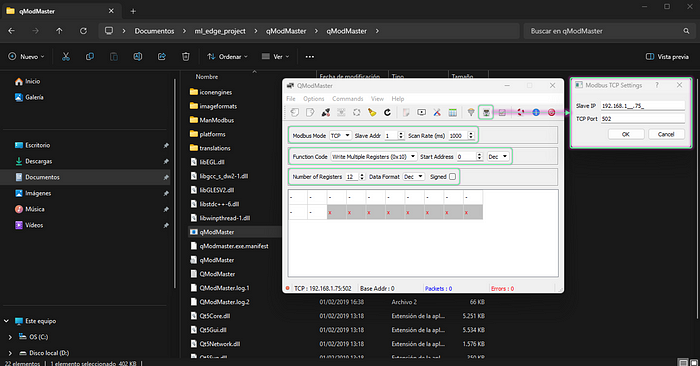Click the Save Session icon in QModMaster toolbar
Screen dimensions: 700x366
[310, 112]
